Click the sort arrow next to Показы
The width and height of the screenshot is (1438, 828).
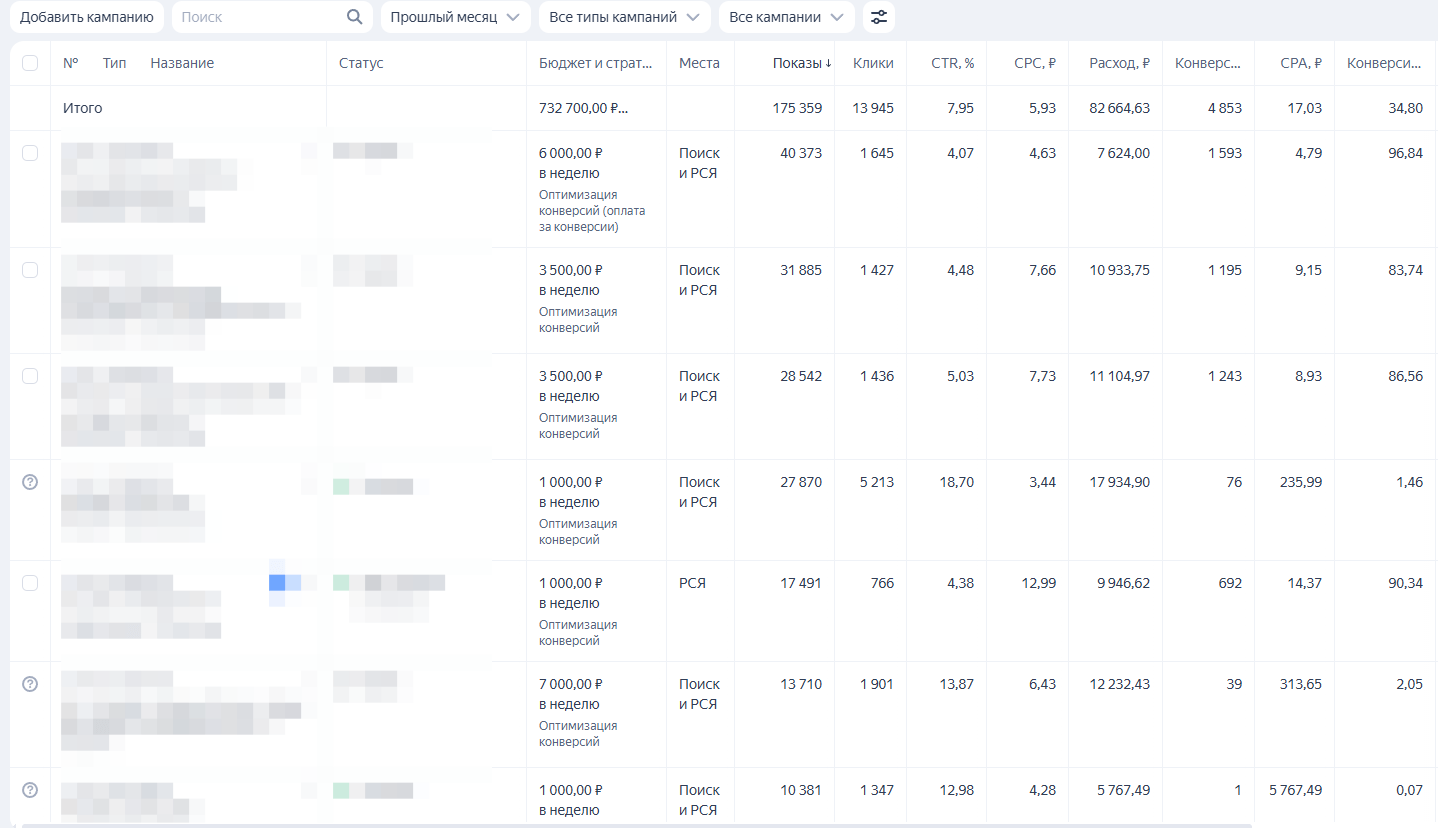(x=828, y=64)
